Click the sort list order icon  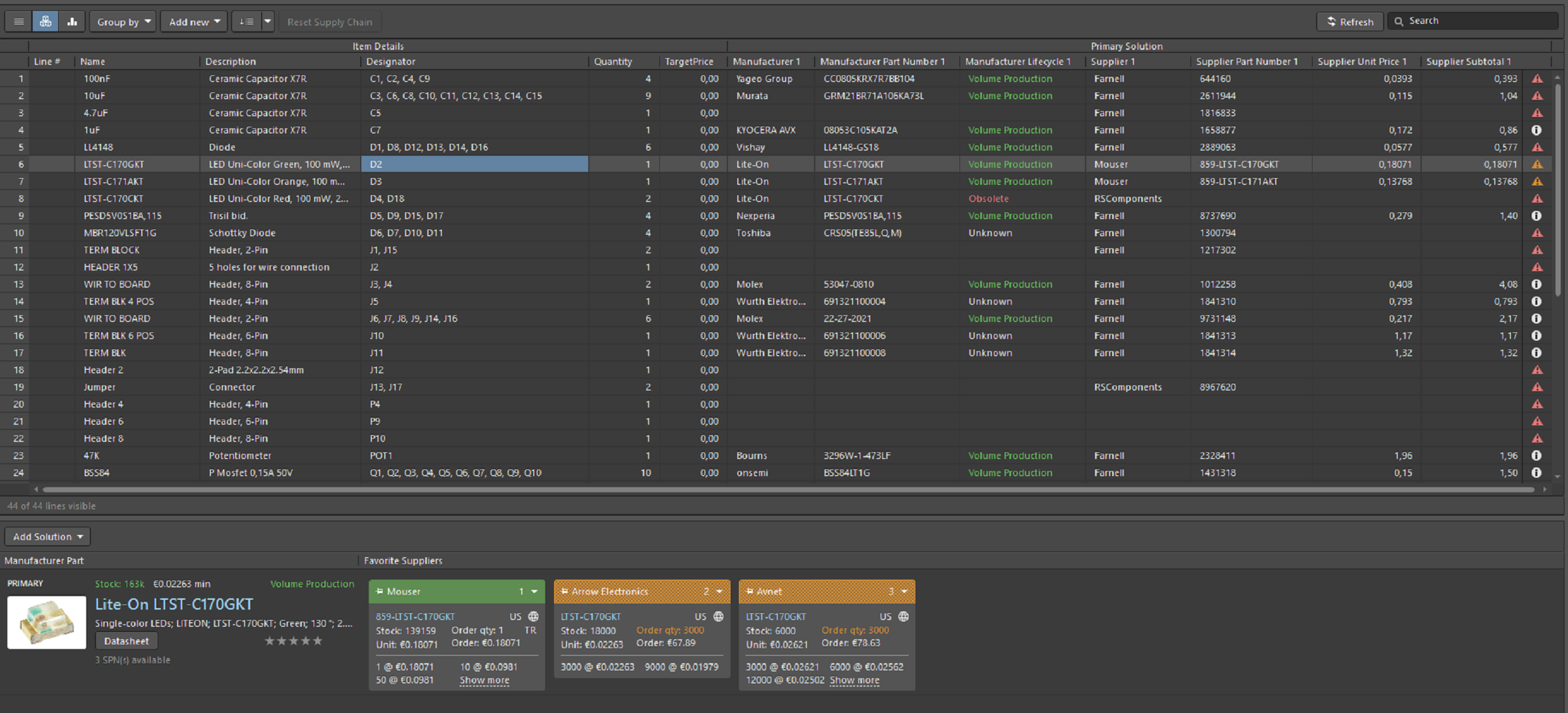[247, 21]
